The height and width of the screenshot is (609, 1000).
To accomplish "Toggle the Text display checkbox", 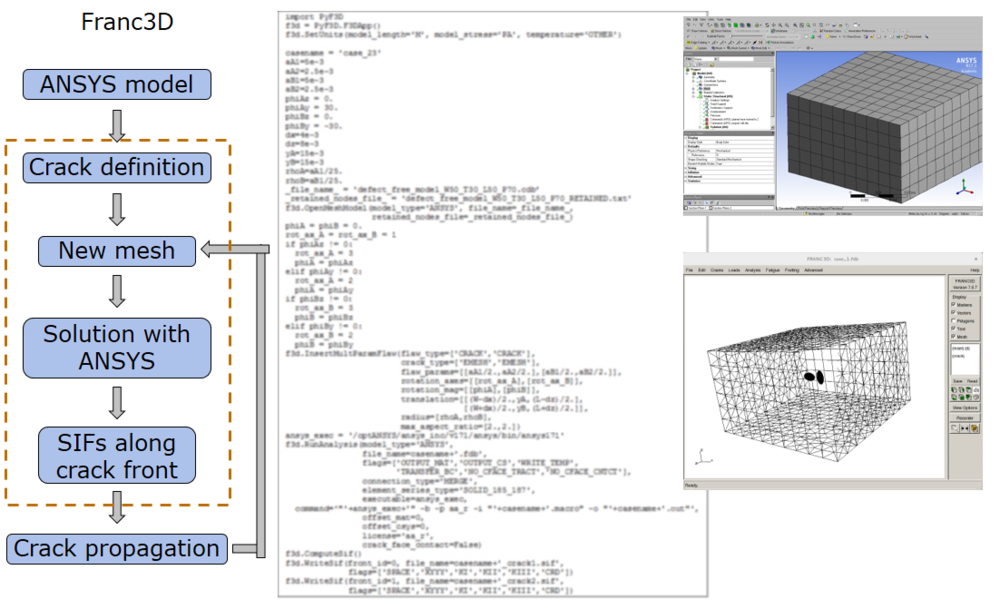I will pyautogui.click(x=953, y=328).
